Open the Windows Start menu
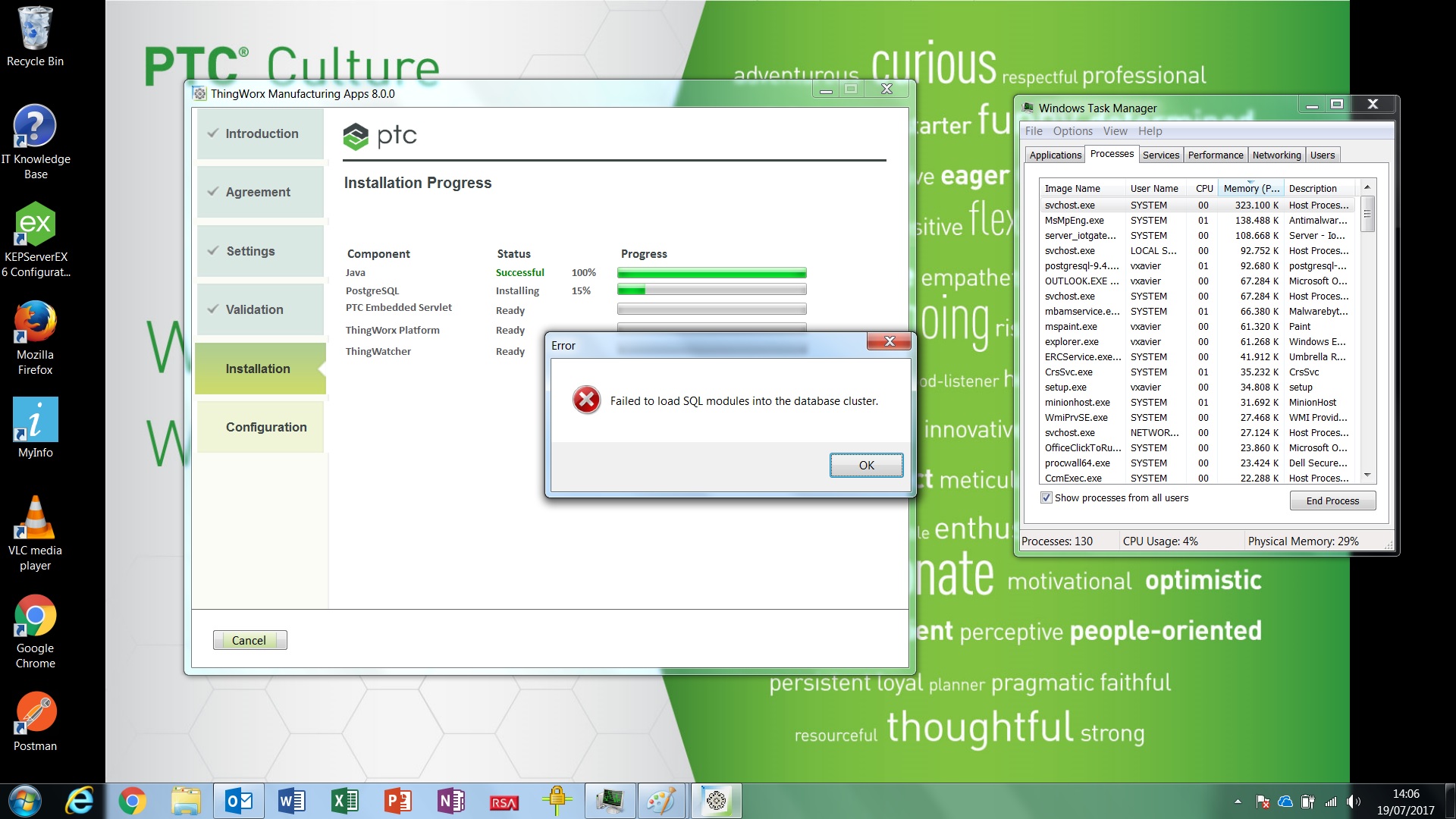1456x819 pixels. point(25,801)
